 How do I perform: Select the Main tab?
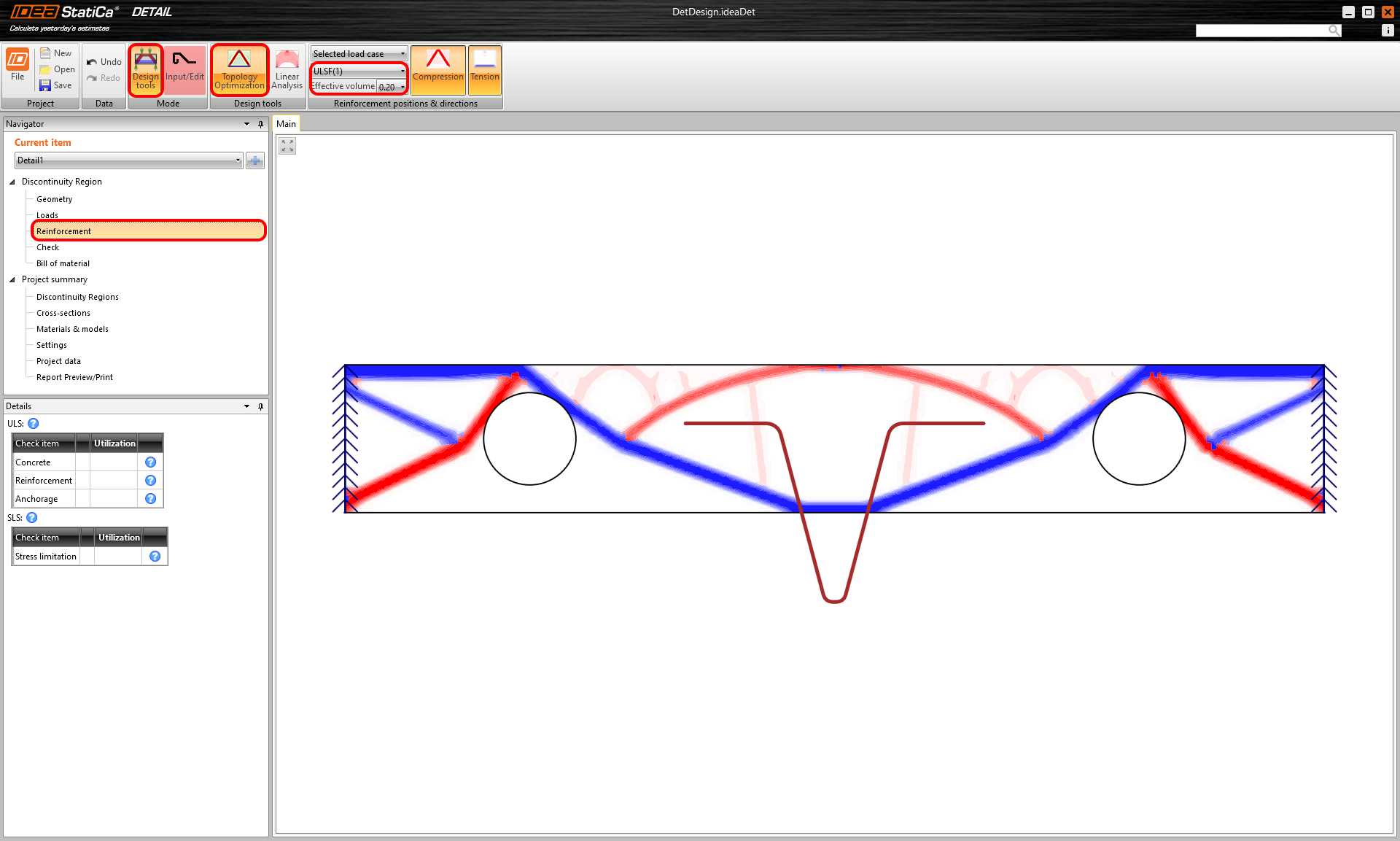click(286, 124)
